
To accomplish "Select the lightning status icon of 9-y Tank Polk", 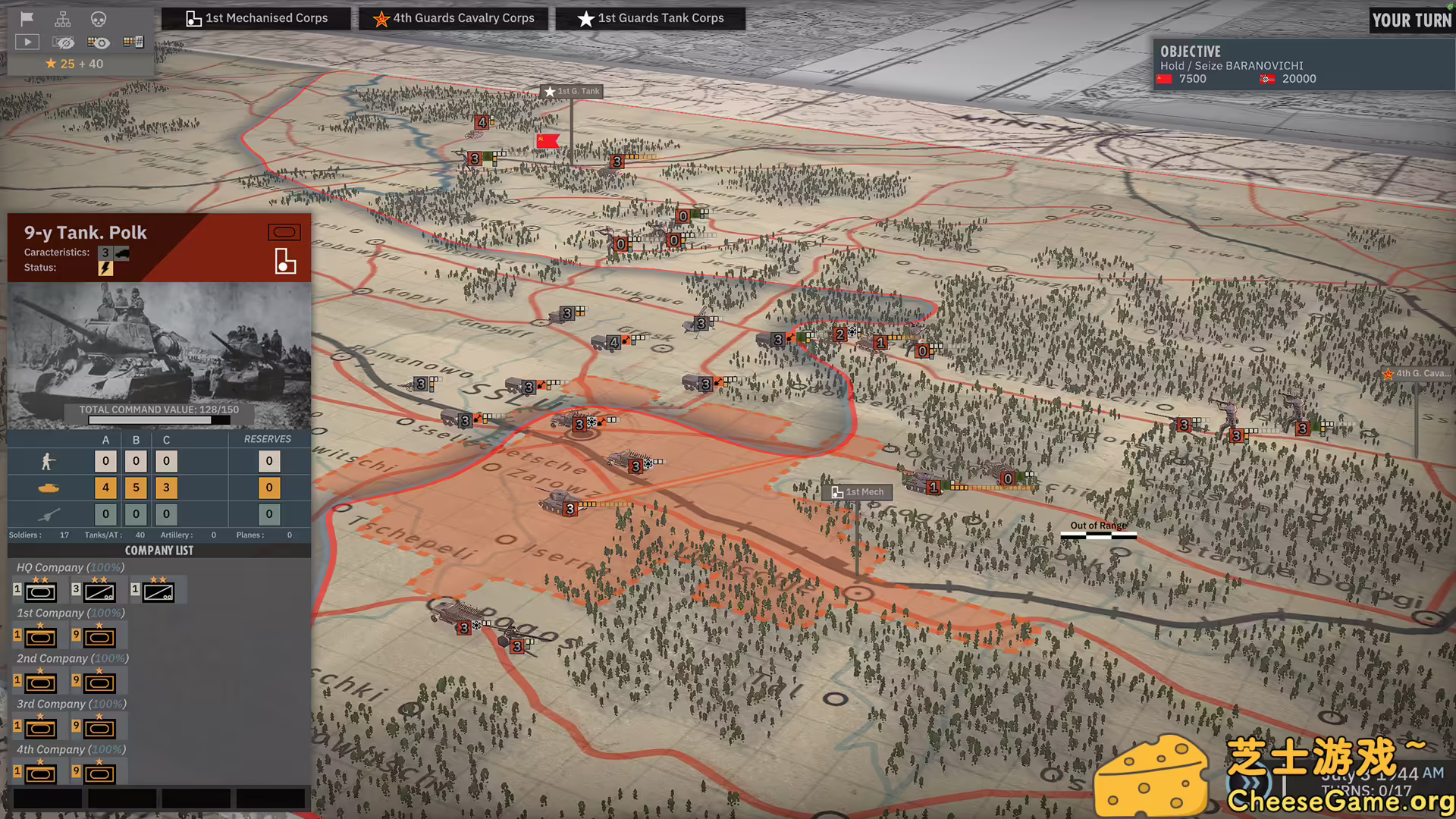I will pyautogui.click(x=105, y=267).
